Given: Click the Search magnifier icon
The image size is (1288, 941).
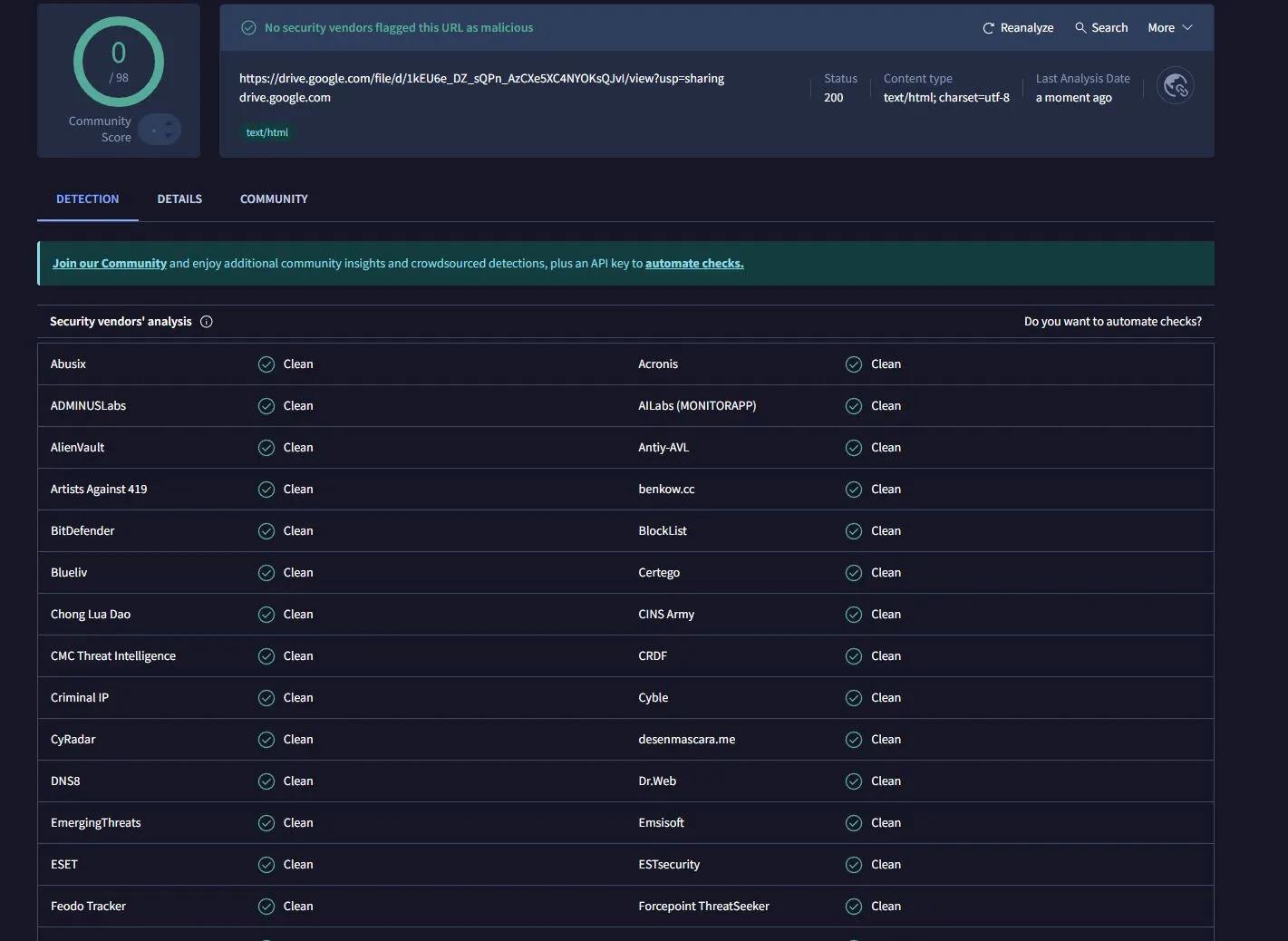Looking at the screenshot, I should click(x=1080, y=28).
